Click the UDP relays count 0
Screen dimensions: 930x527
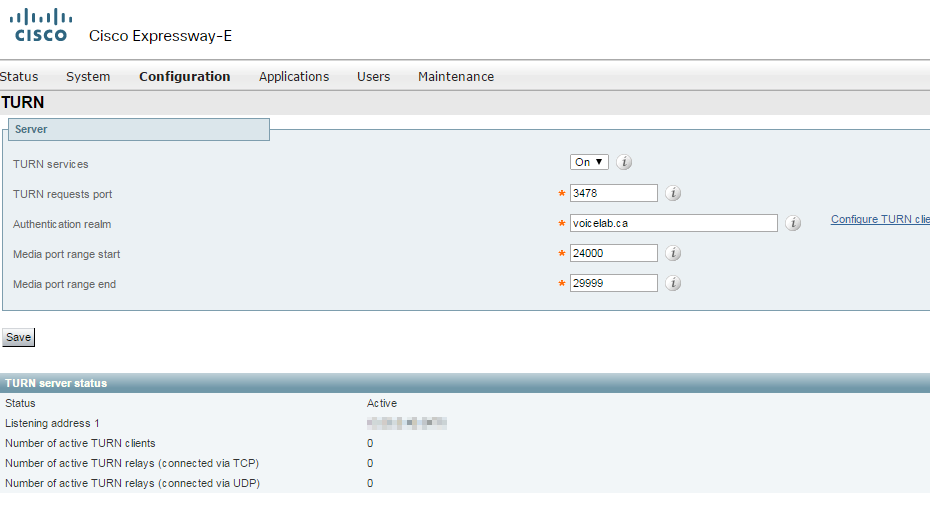click(370, 484)
